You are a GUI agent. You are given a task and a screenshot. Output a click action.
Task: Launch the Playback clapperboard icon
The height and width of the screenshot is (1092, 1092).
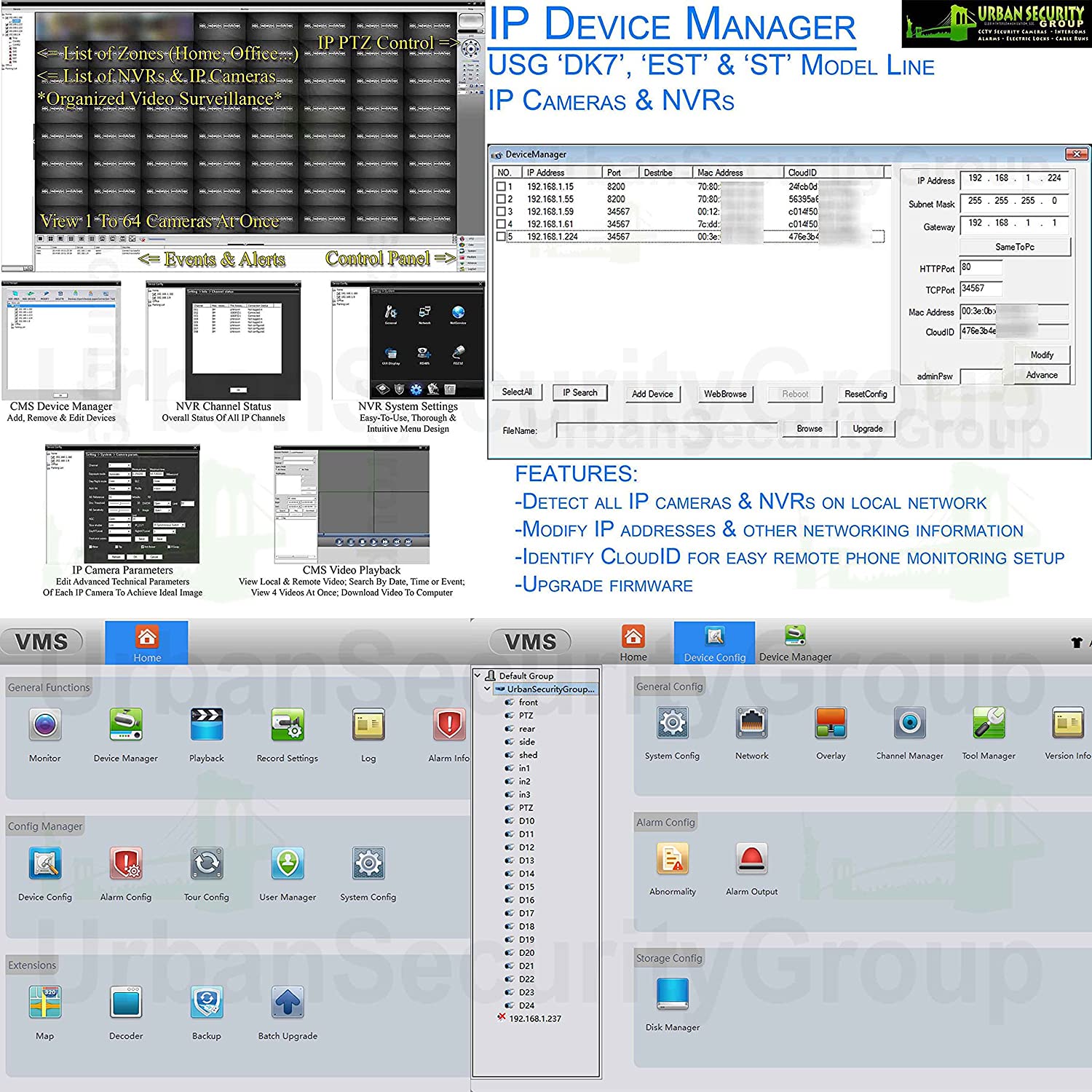point(207,724)
